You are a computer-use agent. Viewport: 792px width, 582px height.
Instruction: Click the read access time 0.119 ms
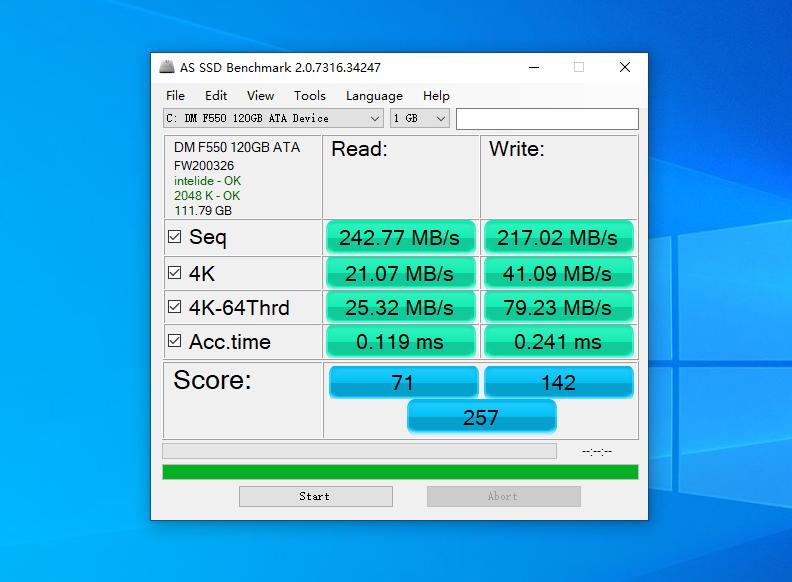(401, 342)
